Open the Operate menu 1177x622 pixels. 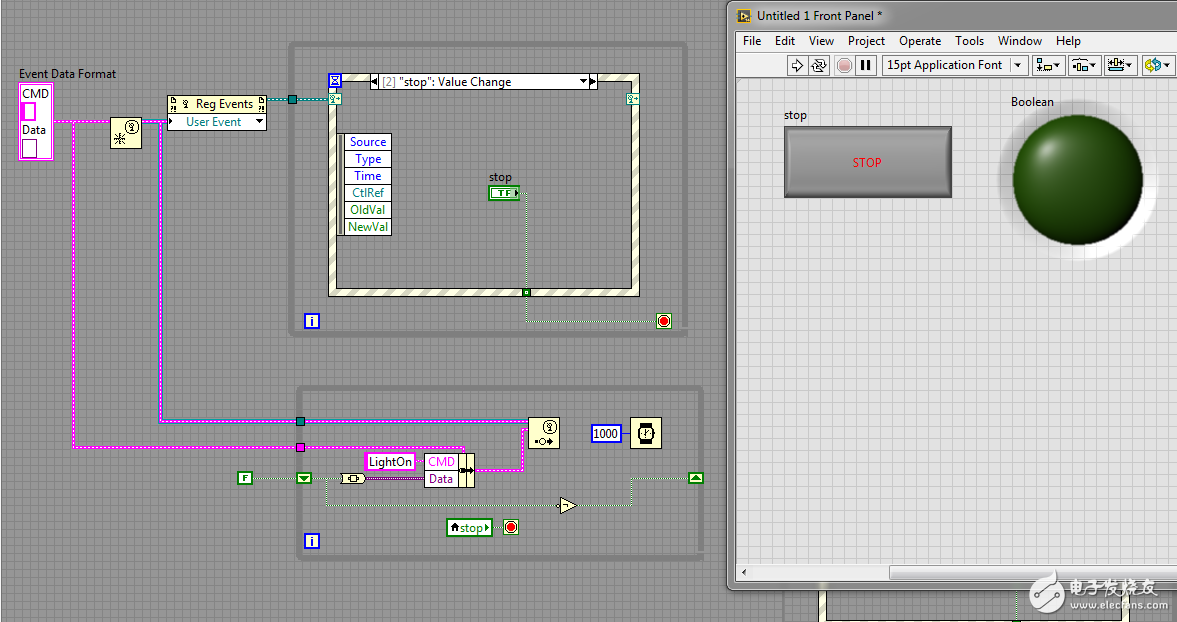coord(920,41)
